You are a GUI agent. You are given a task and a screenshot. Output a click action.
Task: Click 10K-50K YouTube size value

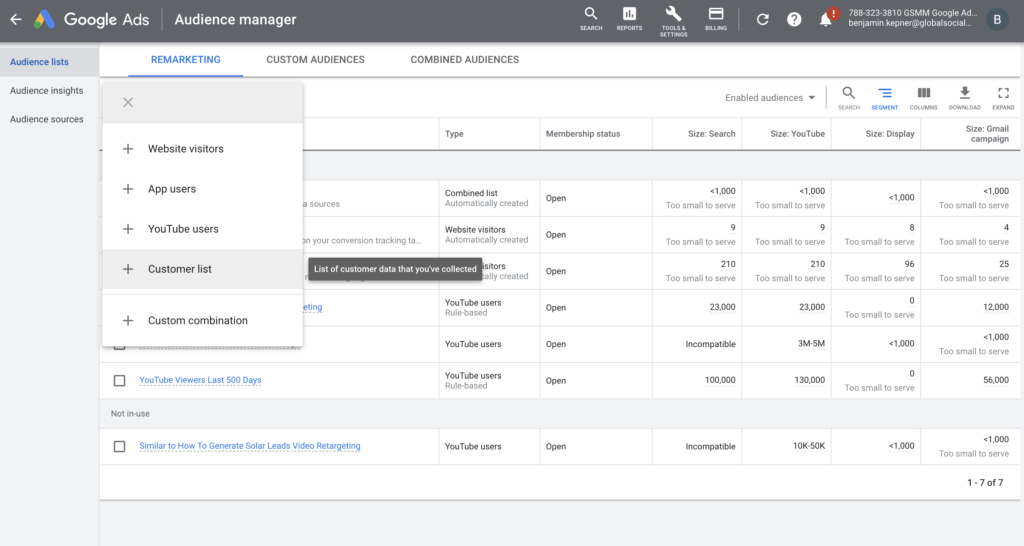[808, 446]
